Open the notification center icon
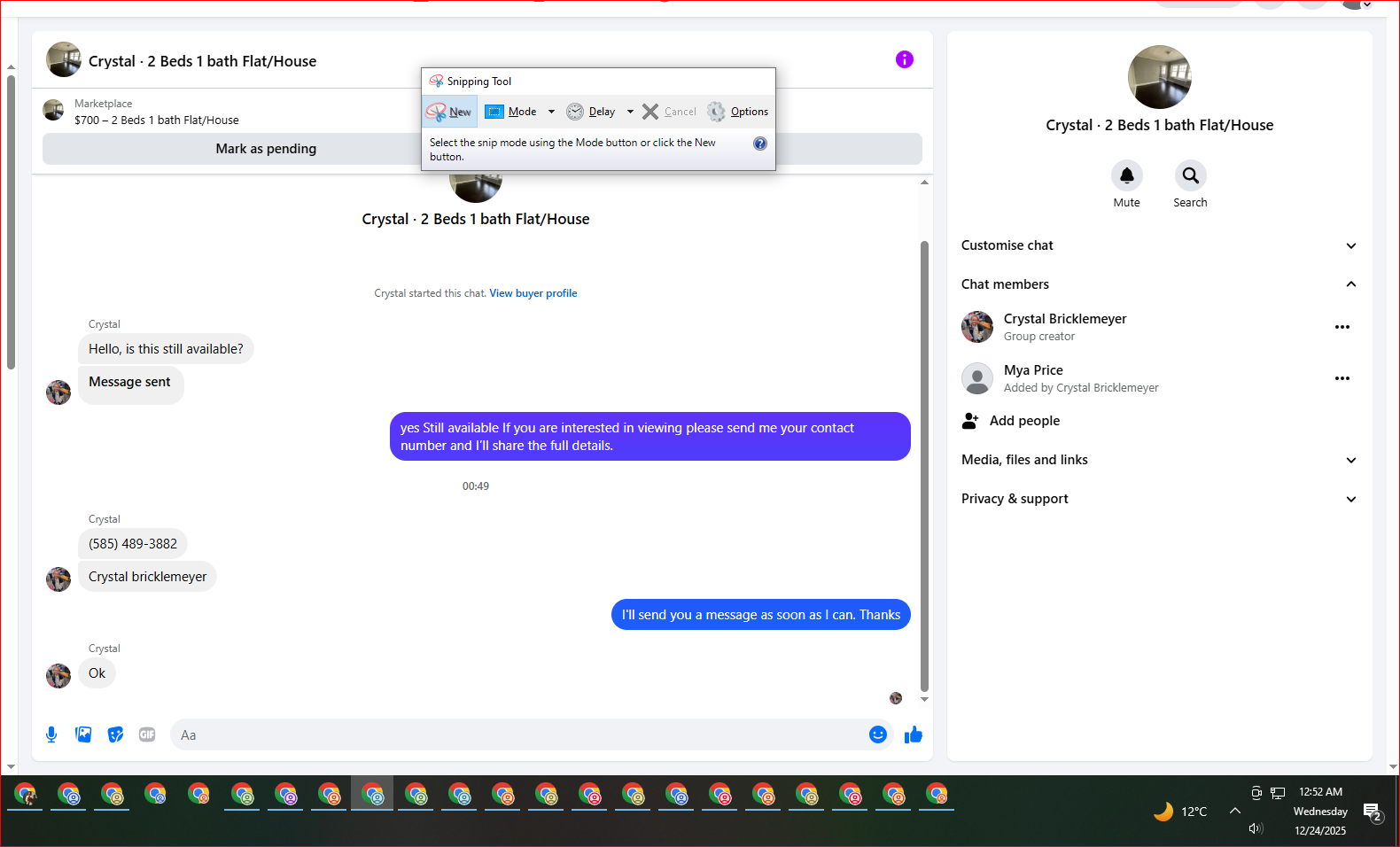Image resolution: width=1400 pixels, height=847 pixels. pos(1372,812)
